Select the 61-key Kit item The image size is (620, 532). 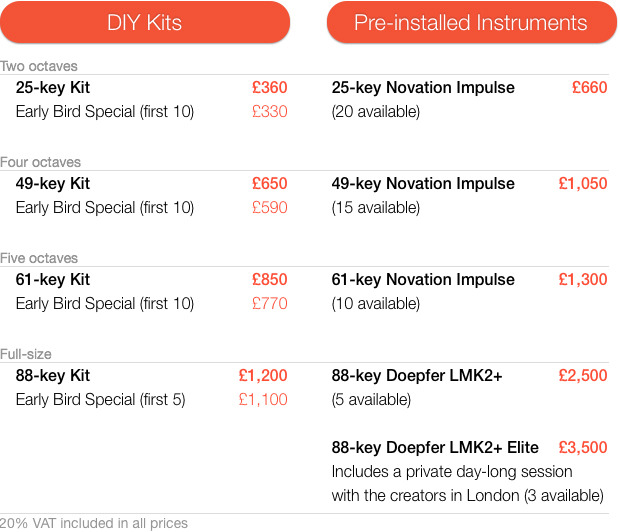click(x=53, y=280)
